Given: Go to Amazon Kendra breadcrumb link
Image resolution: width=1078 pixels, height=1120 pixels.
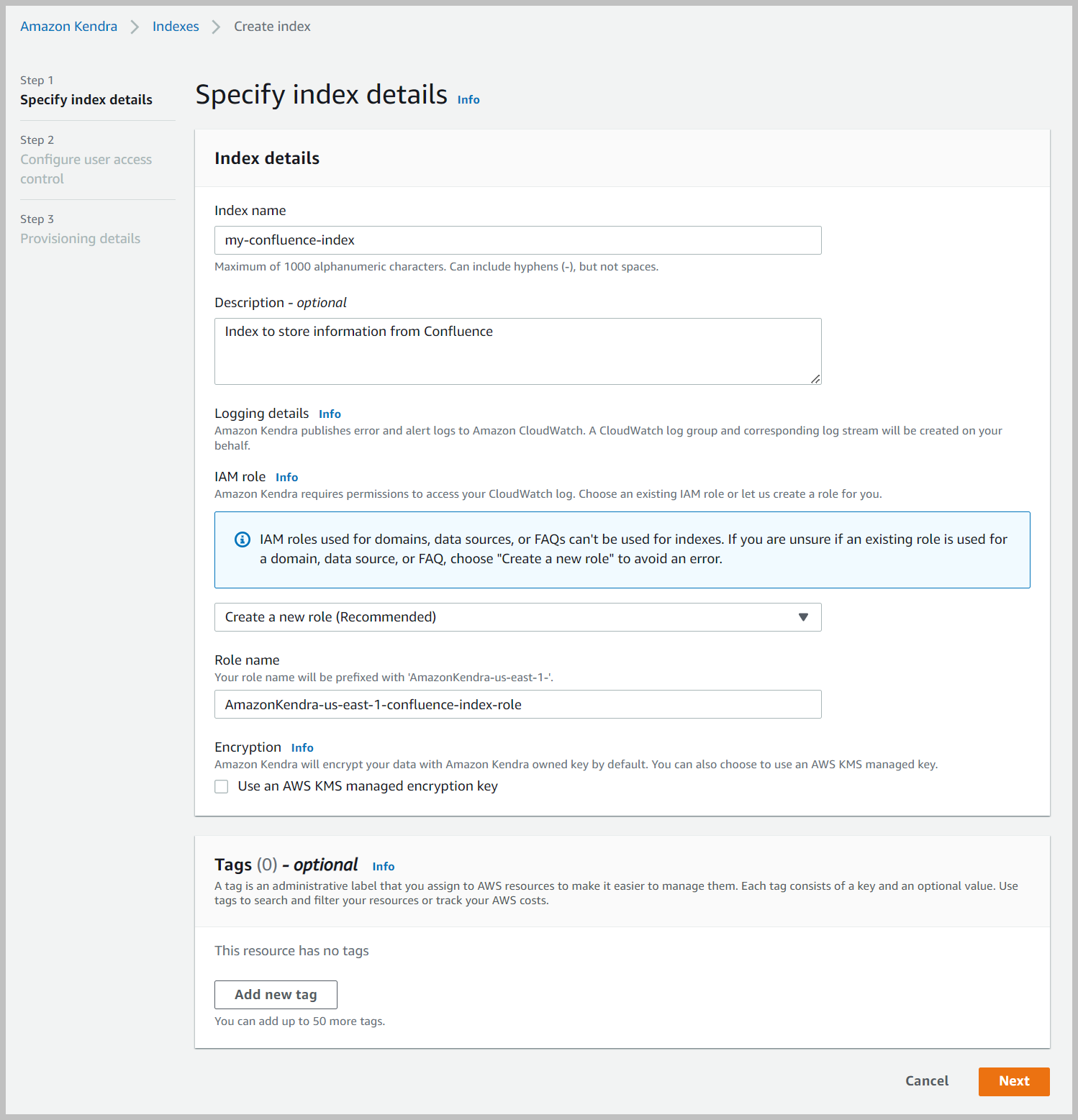Looking at the screenshot, I should 68,26.
